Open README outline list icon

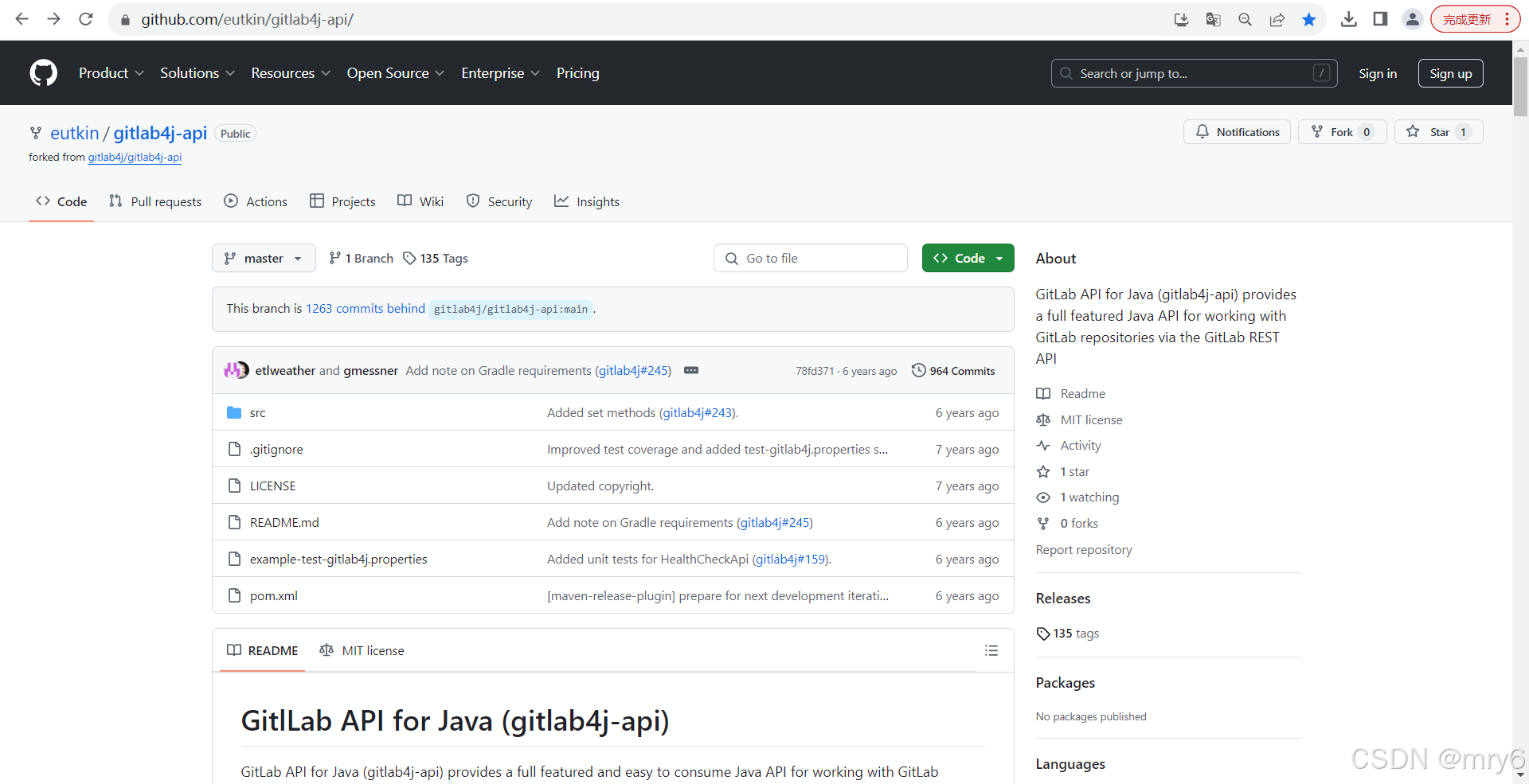click(x=991, y=650)
